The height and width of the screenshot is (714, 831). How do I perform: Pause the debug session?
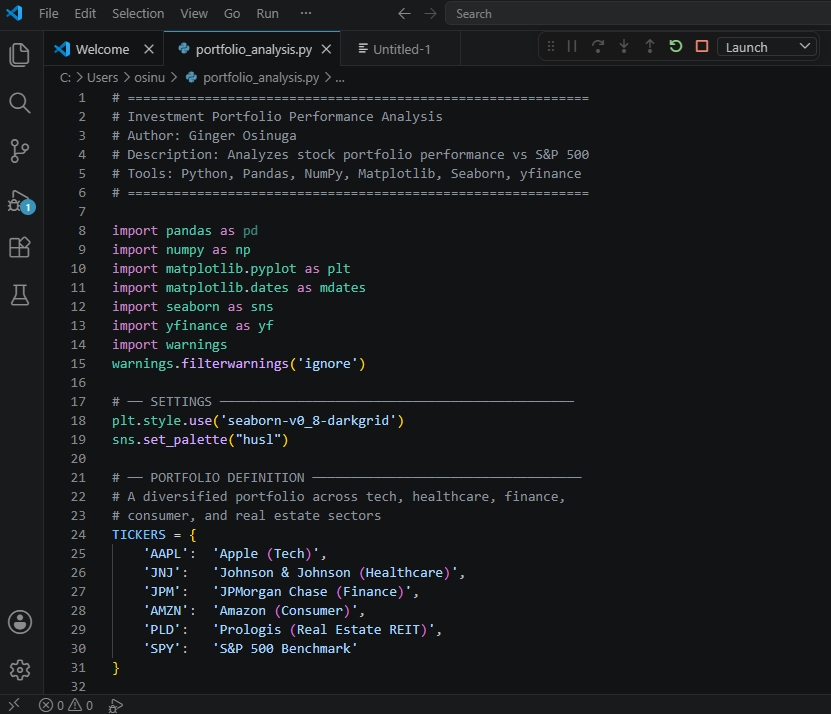tap(572, 47)
